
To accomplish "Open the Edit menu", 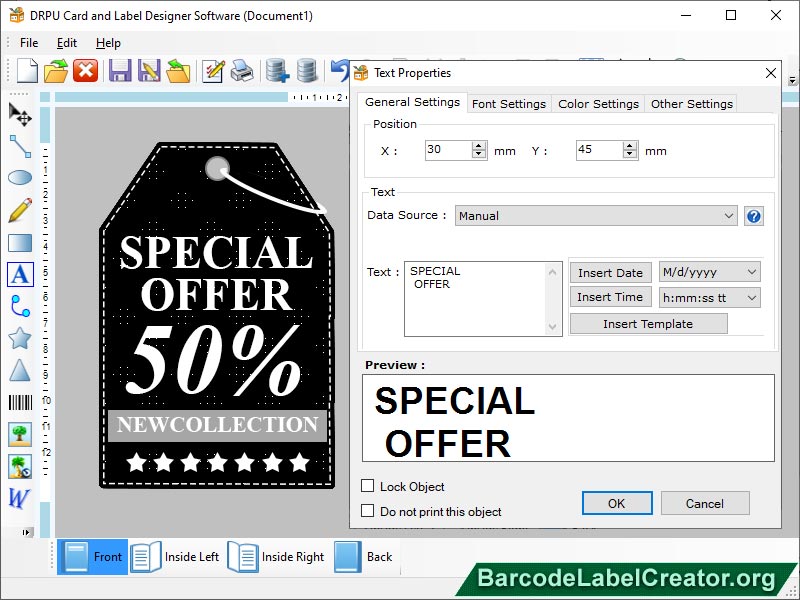I will pyautogui.click(x=67, y=43).
